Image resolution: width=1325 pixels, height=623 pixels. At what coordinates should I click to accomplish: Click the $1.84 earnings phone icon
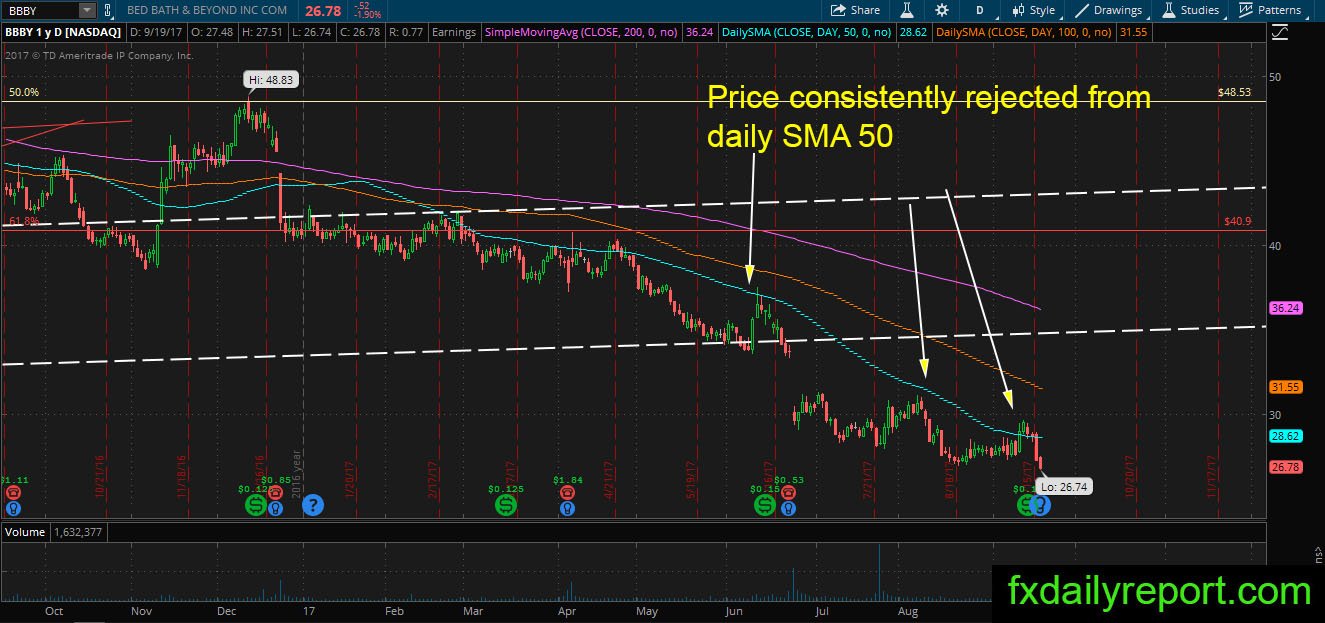568,492
